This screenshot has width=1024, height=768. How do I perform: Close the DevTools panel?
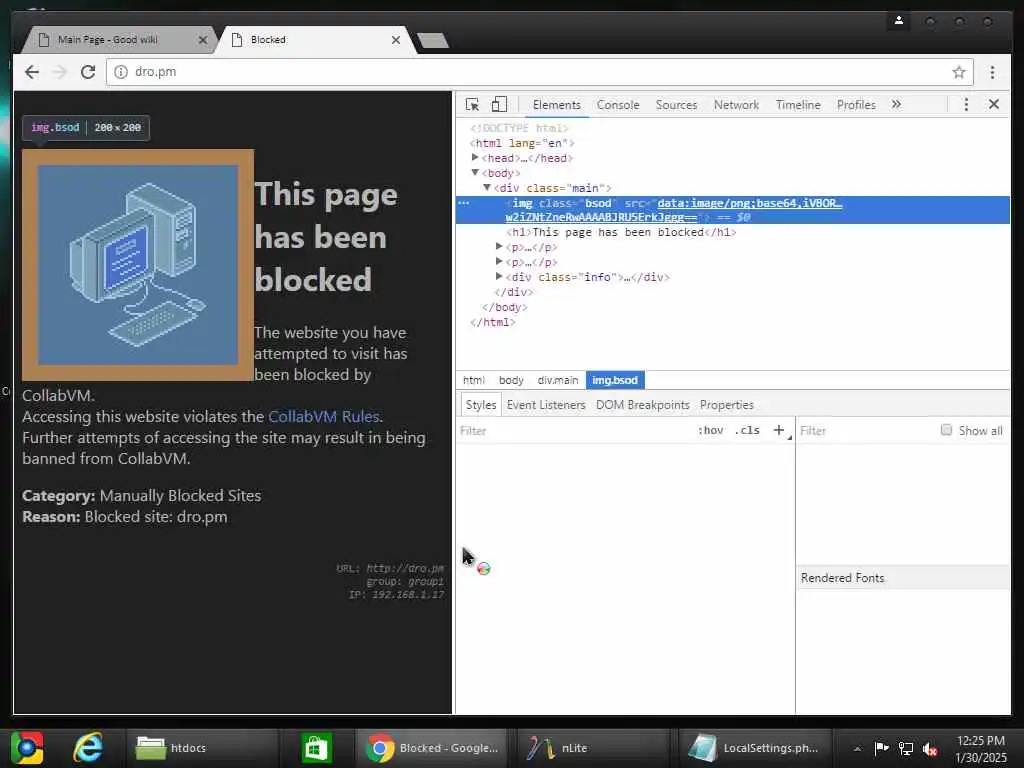(993, 104)
